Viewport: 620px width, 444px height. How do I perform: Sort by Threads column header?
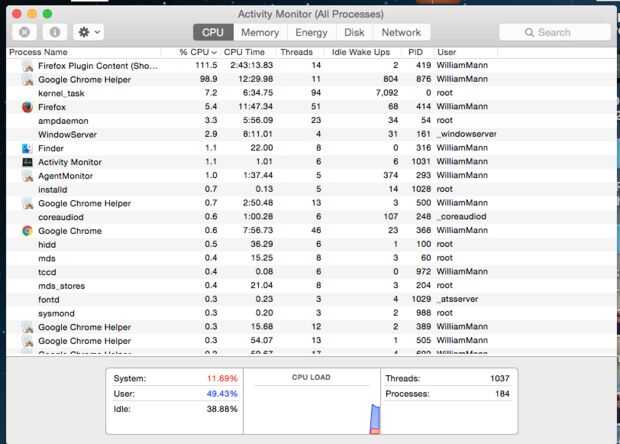[297, 52]
